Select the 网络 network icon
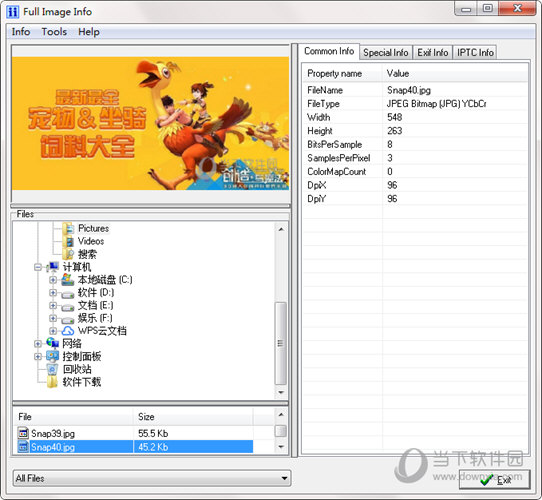 pos(53,343)
